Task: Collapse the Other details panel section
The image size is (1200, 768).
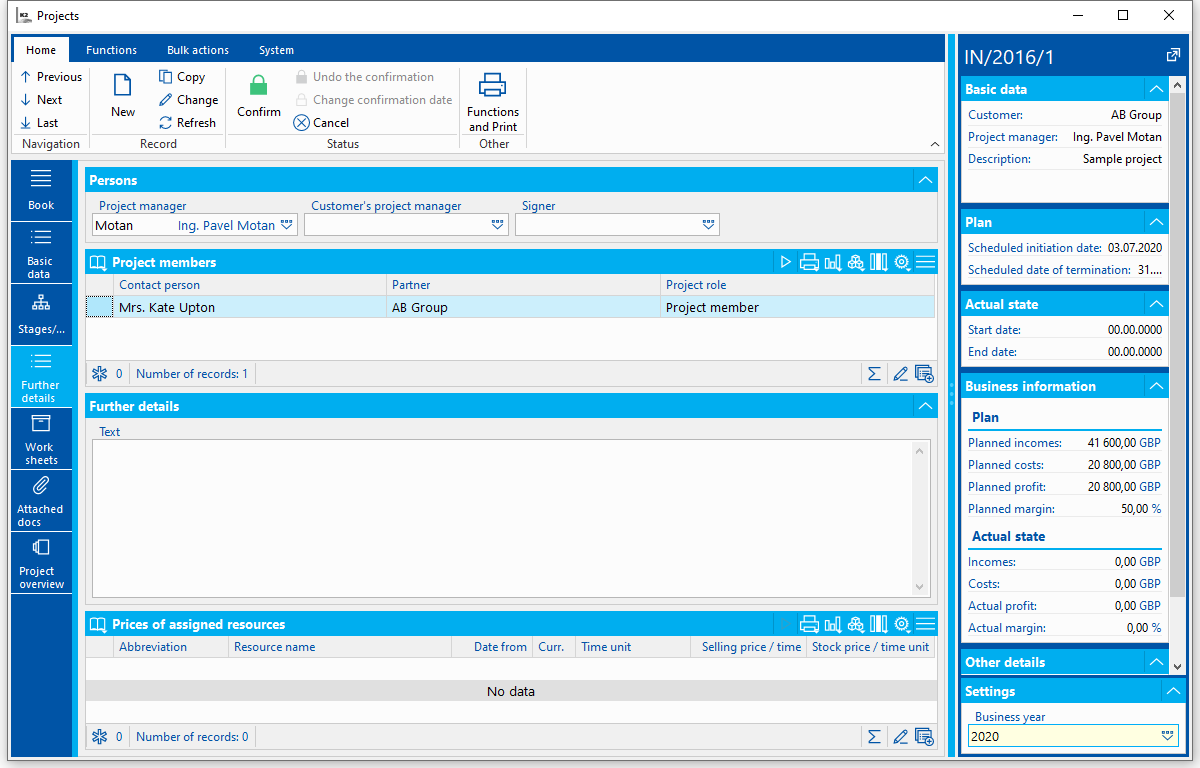Action: 1156,662
